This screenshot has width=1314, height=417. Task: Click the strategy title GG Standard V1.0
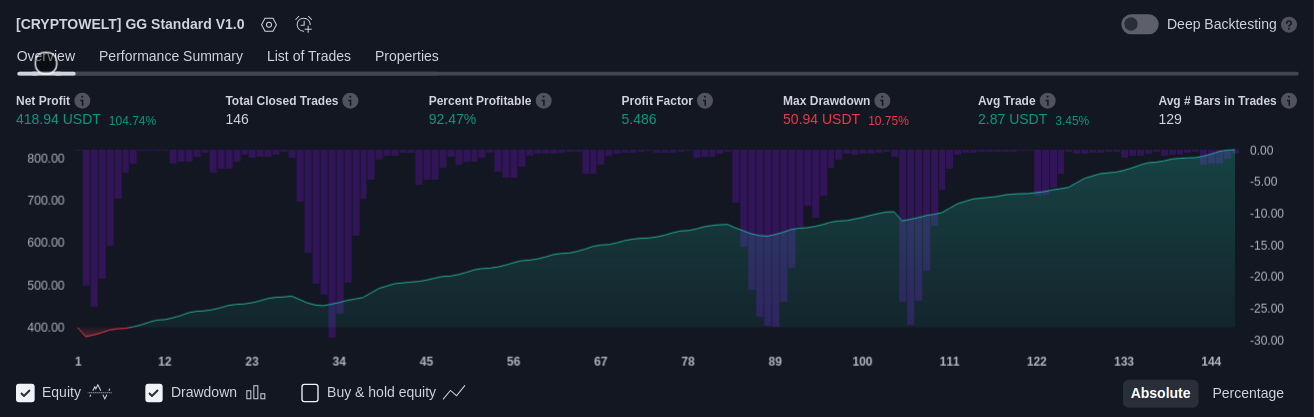point(130,24)
